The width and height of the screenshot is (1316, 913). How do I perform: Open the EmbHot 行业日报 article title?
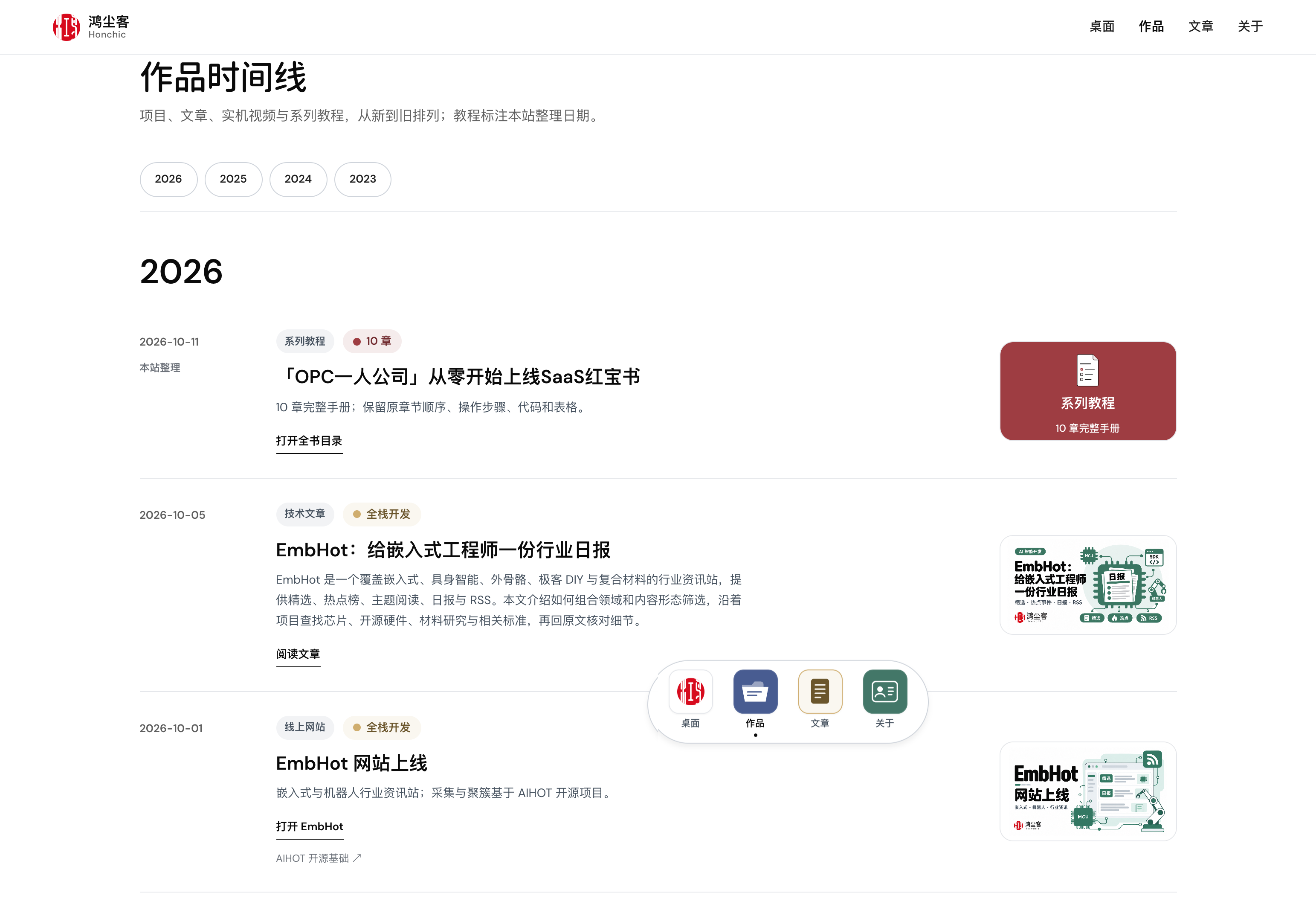(x=443, y=550)
